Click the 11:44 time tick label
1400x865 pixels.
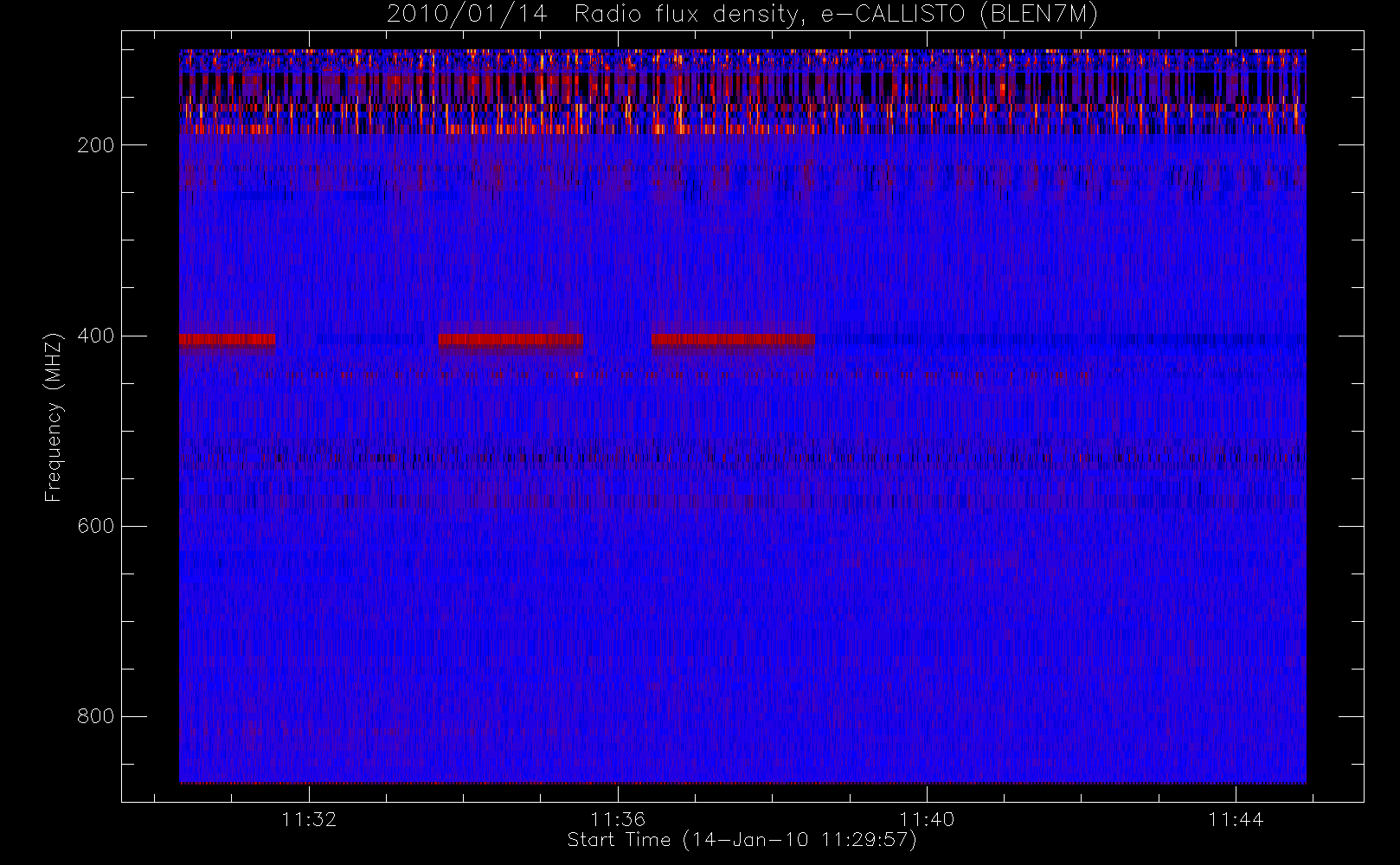click(1236, 819)
